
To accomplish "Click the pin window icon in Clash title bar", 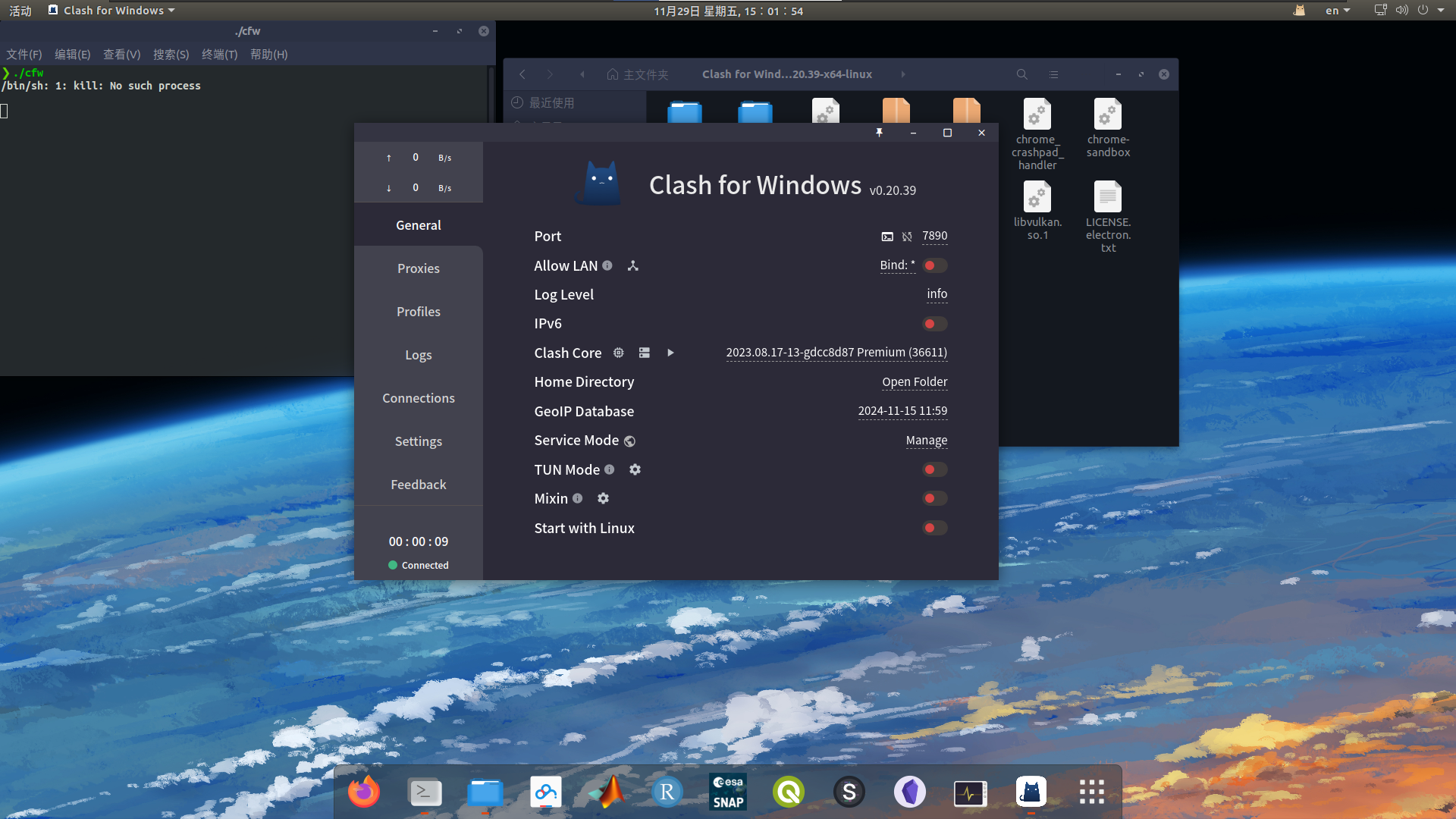I will tap(879, 133).
